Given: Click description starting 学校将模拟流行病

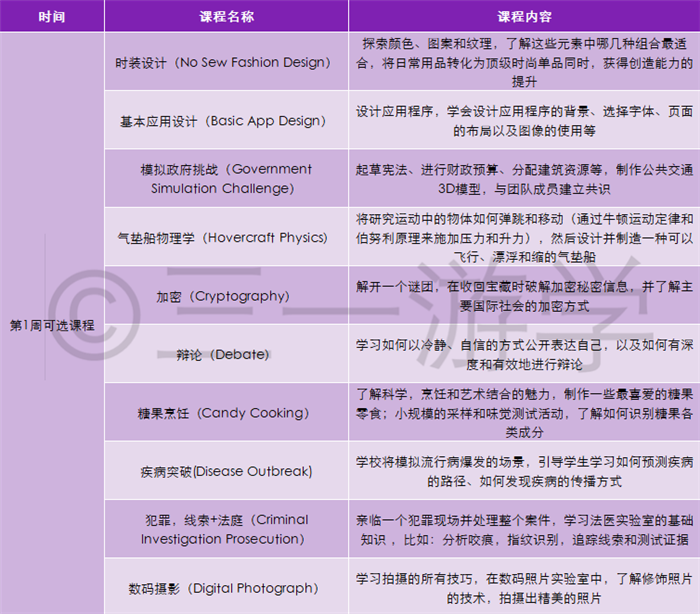Looking at the screenshot, I should [524, 471].
